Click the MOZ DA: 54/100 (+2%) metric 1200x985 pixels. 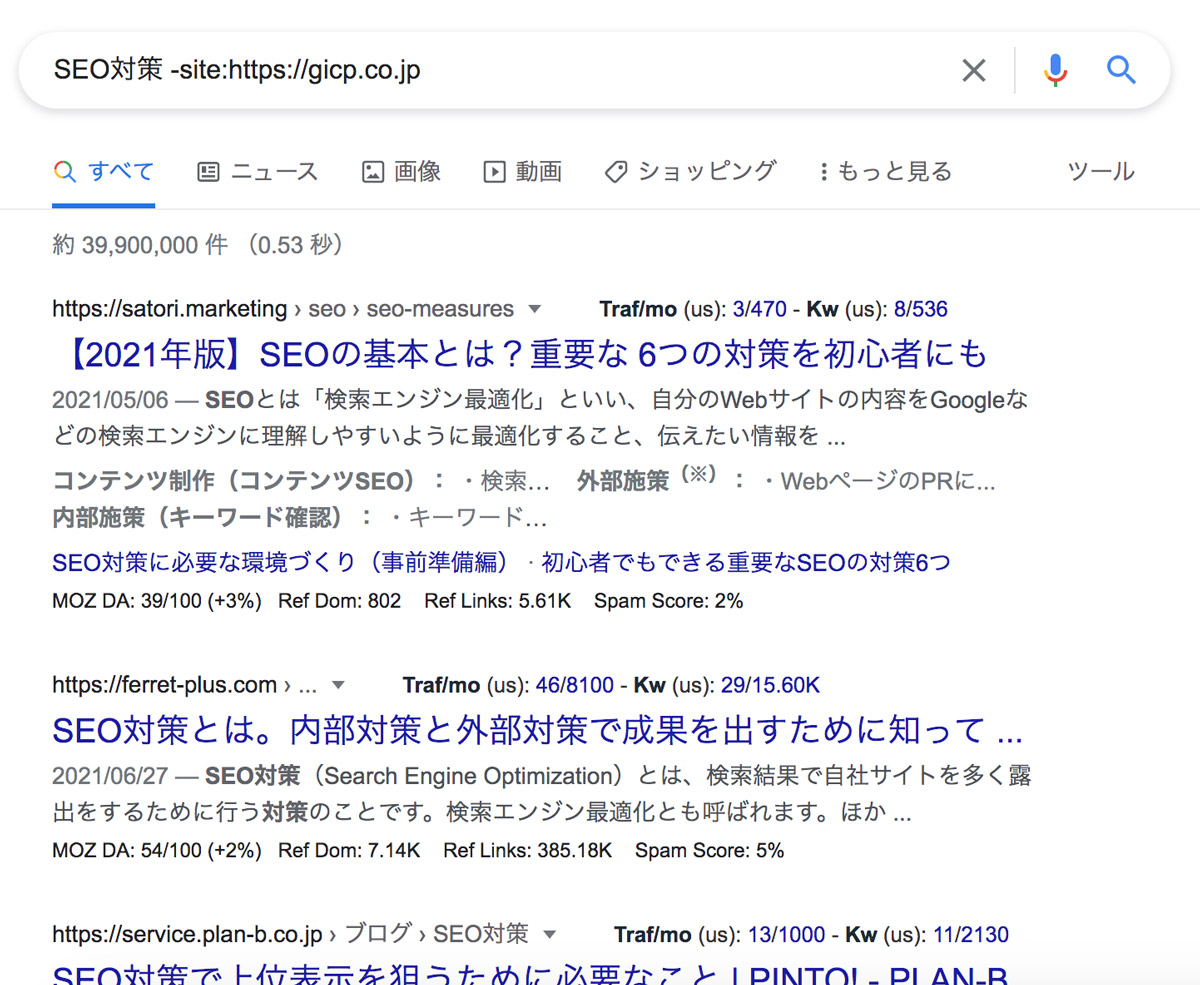tap(157, 851)
